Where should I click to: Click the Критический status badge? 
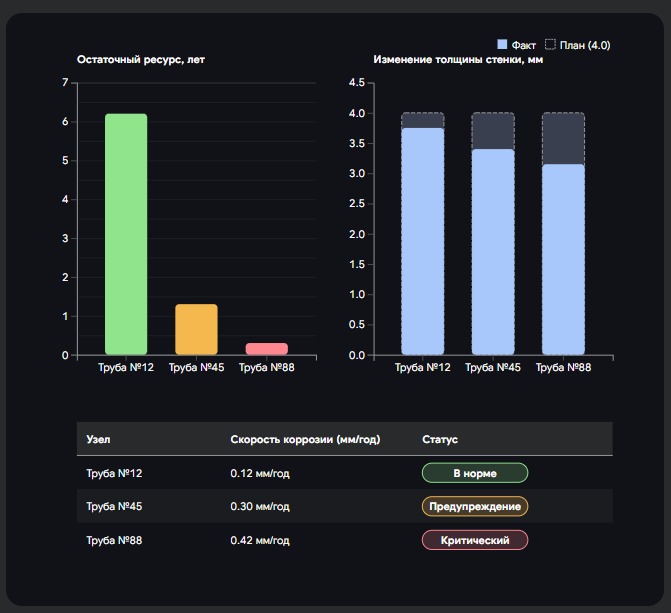coord(475,540)
